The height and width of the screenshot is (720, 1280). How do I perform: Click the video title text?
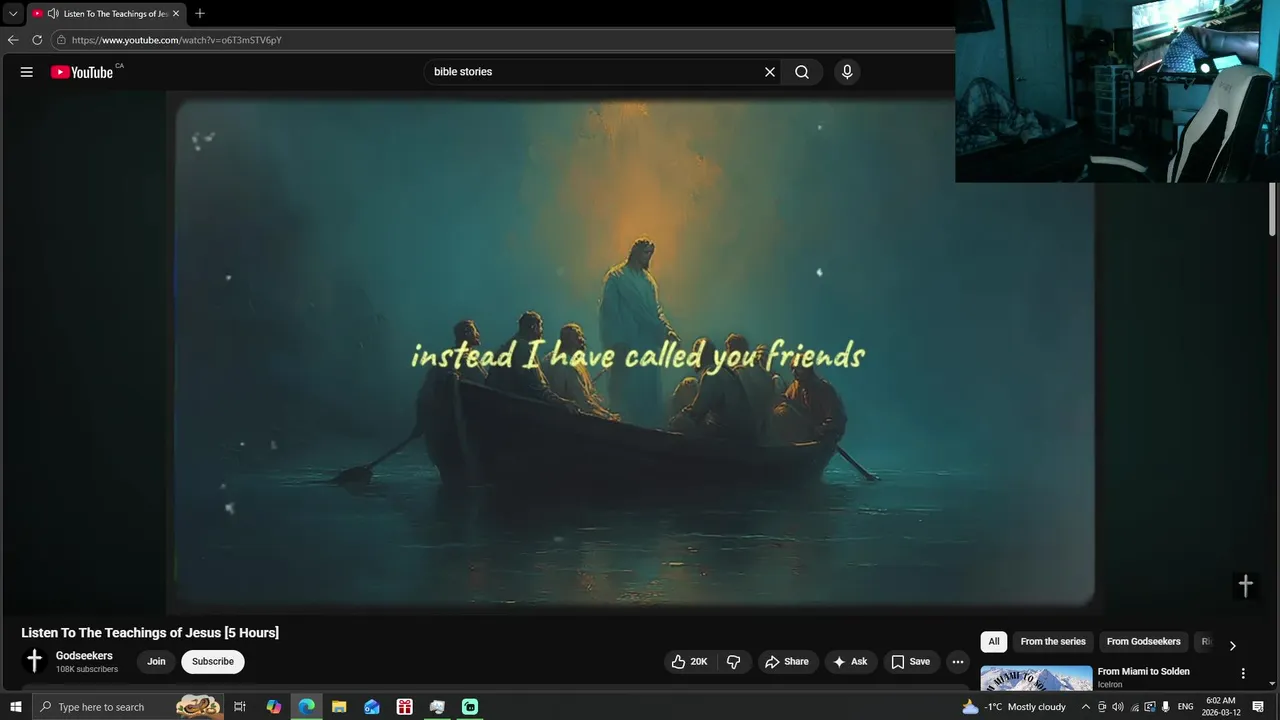coord(150,632)
